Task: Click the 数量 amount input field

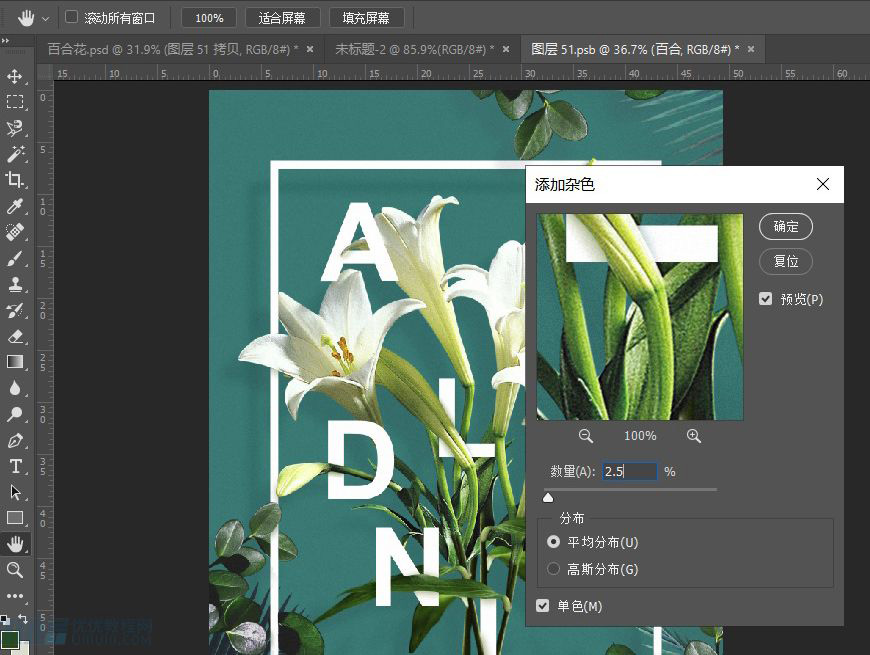Action: point(628,471)
